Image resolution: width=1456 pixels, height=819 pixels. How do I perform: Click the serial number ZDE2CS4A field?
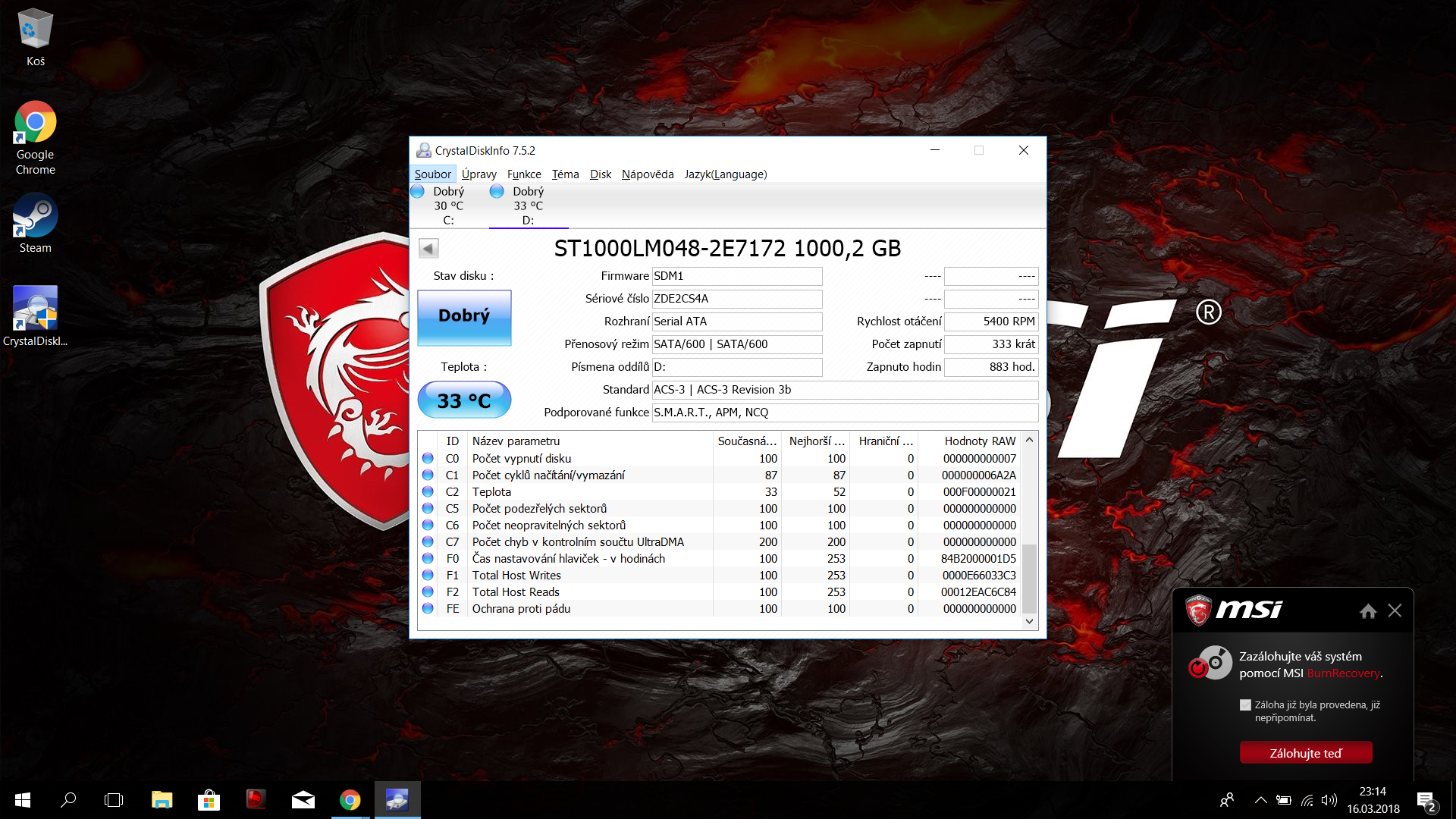click(737, 299)
